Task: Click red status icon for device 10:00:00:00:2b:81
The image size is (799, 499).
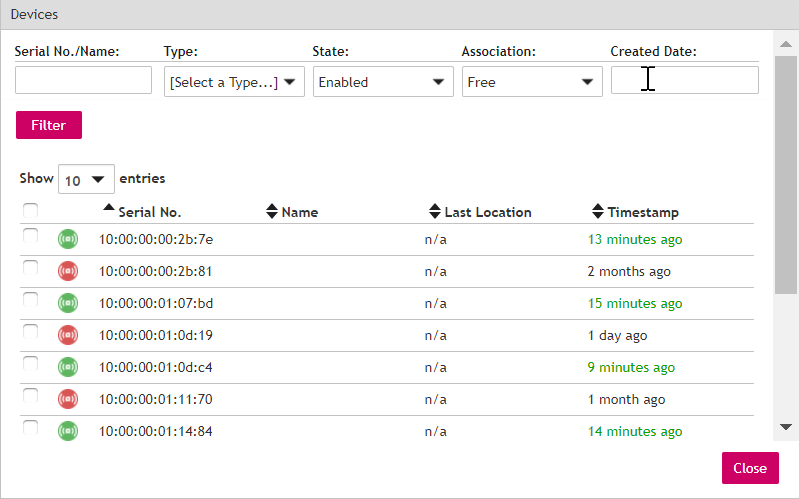Action: click(x=68, y=271)
